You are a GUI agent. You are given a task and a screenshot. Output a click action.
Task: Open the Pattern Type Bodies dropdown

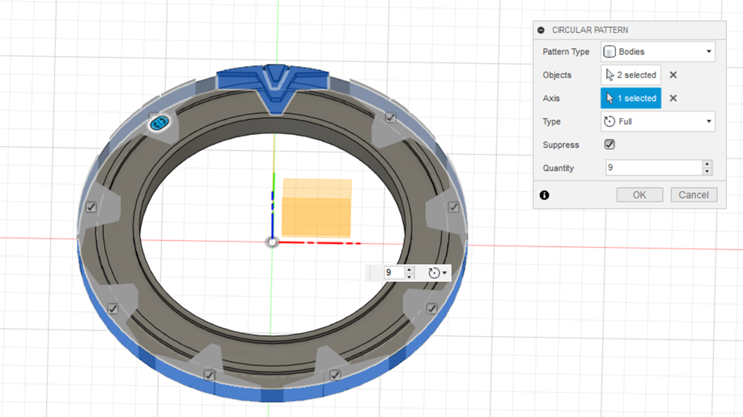658,52
